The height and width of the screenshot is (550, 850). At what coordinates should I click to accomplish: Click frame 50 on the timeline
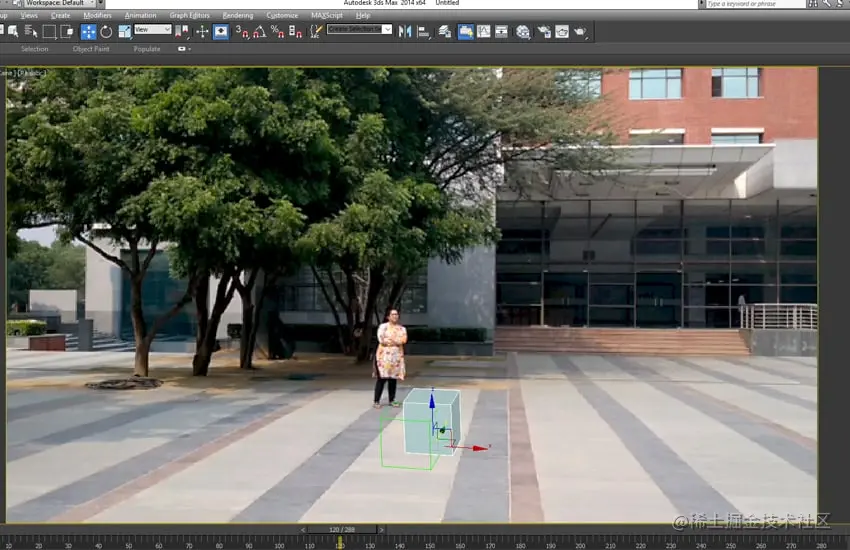point(128,545)
